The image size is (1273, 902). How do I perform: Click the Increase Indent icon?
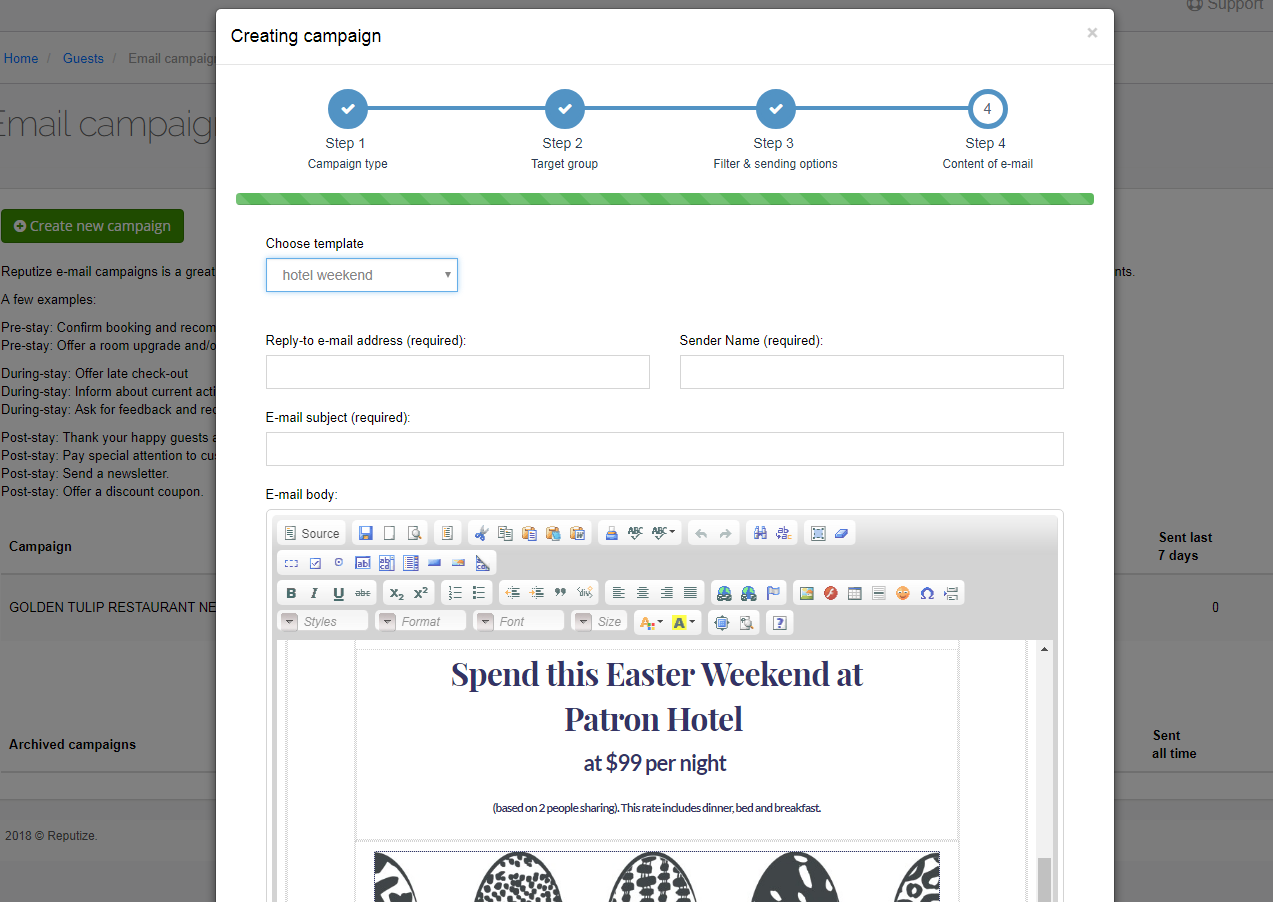pos(537,593)
